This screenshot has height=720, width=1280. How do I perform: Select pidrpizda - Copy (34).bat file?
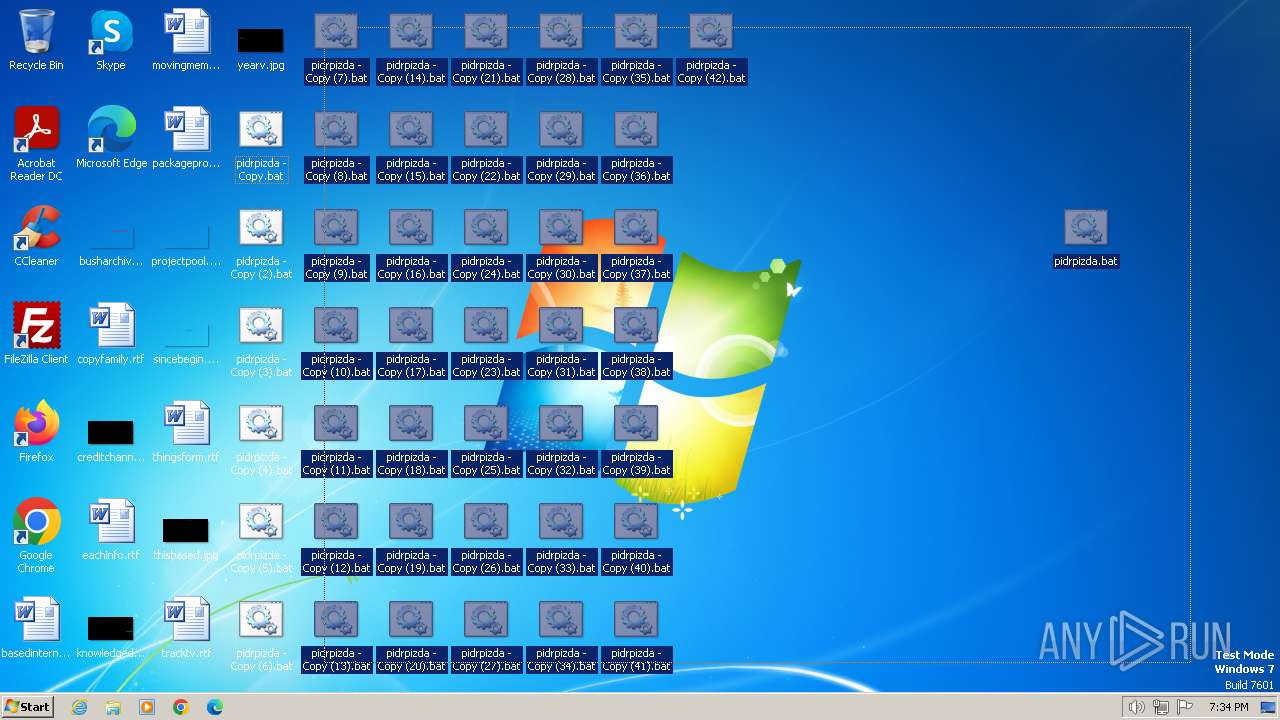coord(561,635)
